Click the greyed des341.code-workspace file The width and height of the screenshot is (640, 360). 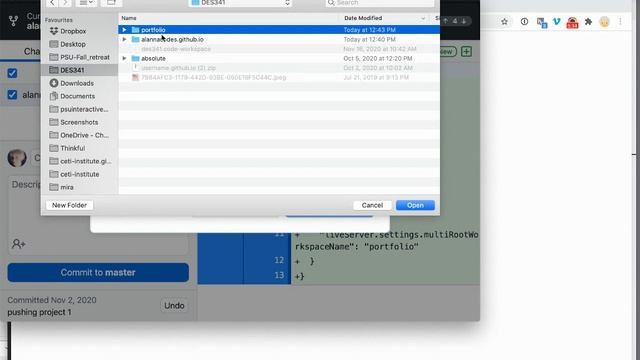[176, 49]
